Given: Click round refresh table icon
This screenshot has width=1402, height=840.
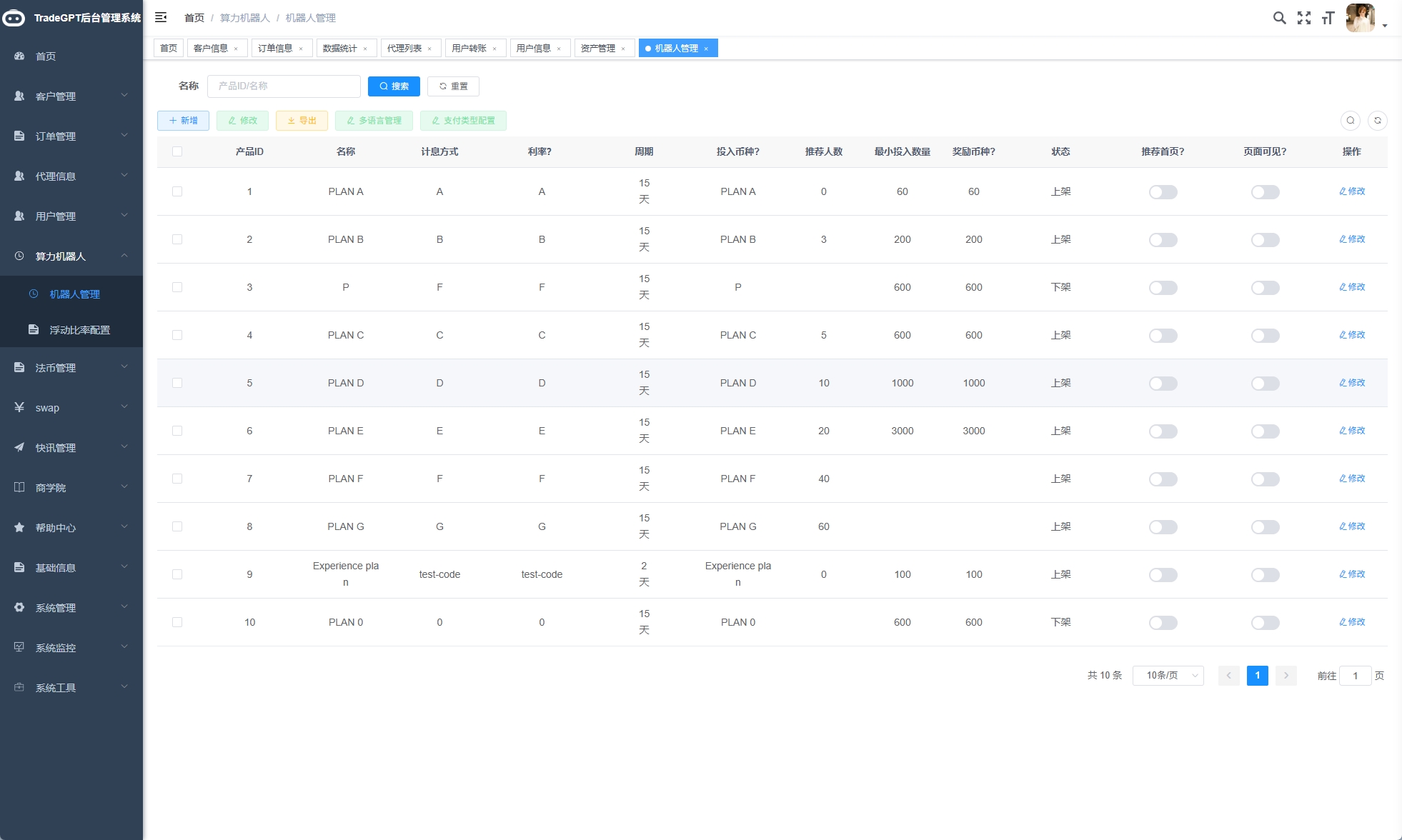Looking at the screenshot, I should [1378, 121].
